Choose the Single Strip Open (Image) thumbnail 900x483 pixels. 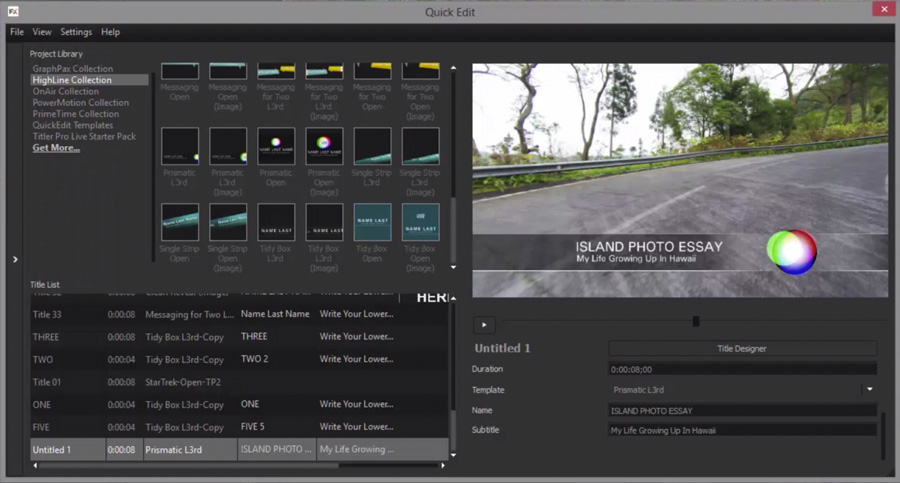228,222
